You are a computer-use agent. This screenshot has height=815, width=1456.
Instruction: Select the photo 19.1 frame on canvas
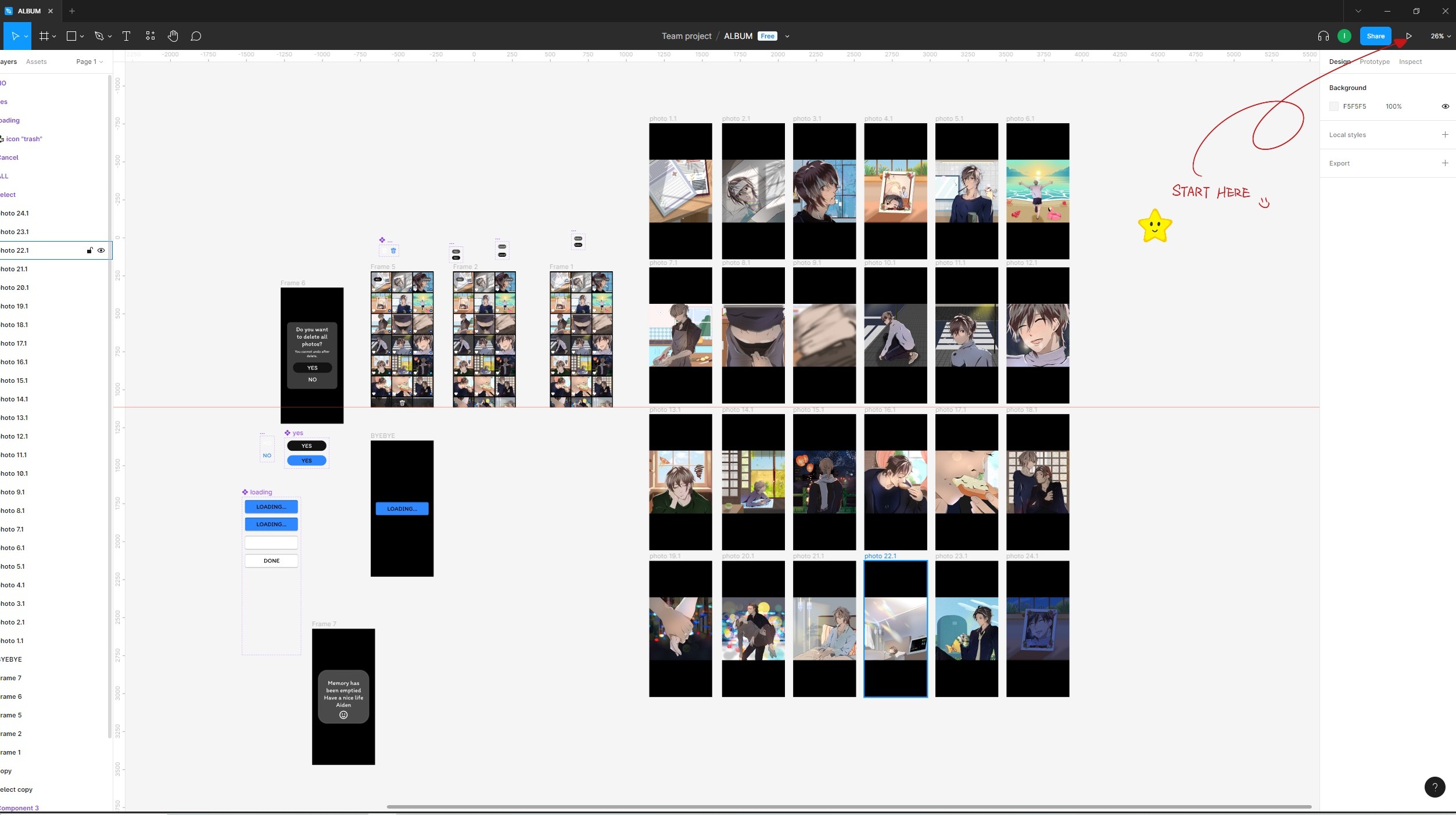[680, 629]
